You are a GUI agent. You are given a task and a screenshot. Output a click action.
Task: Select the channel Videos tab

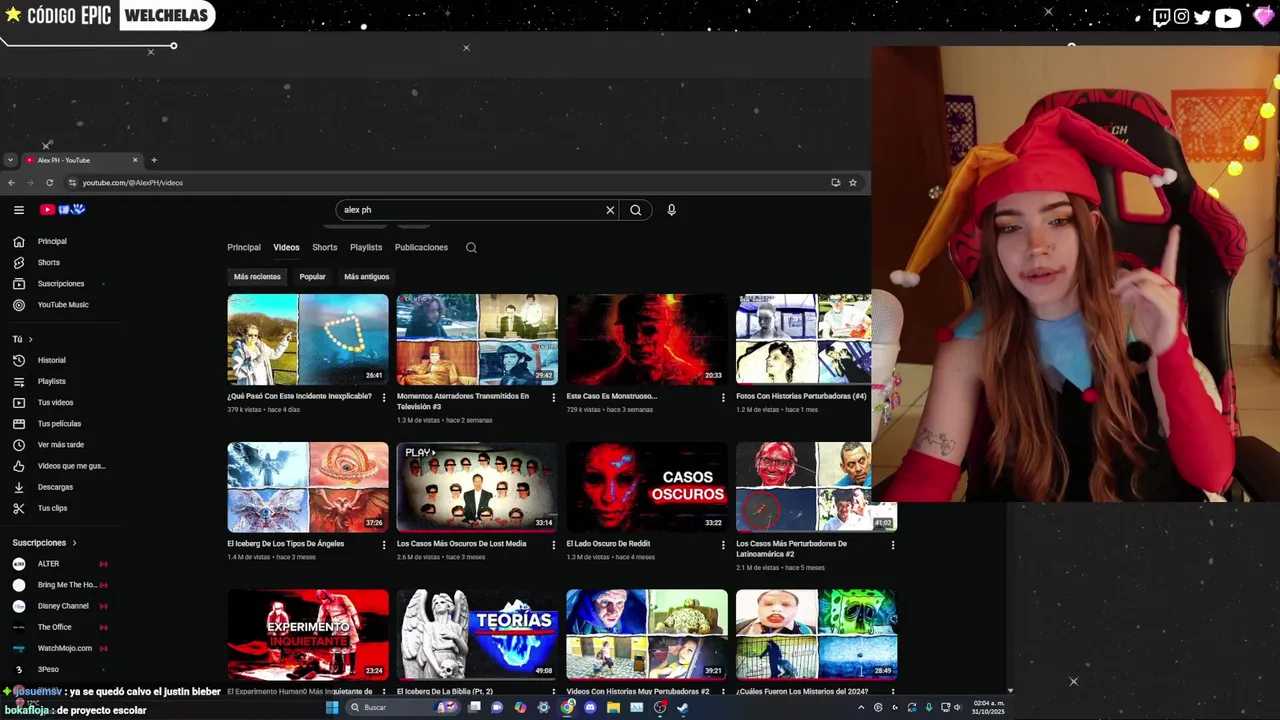pyautogui.click(x=286, y=247)
